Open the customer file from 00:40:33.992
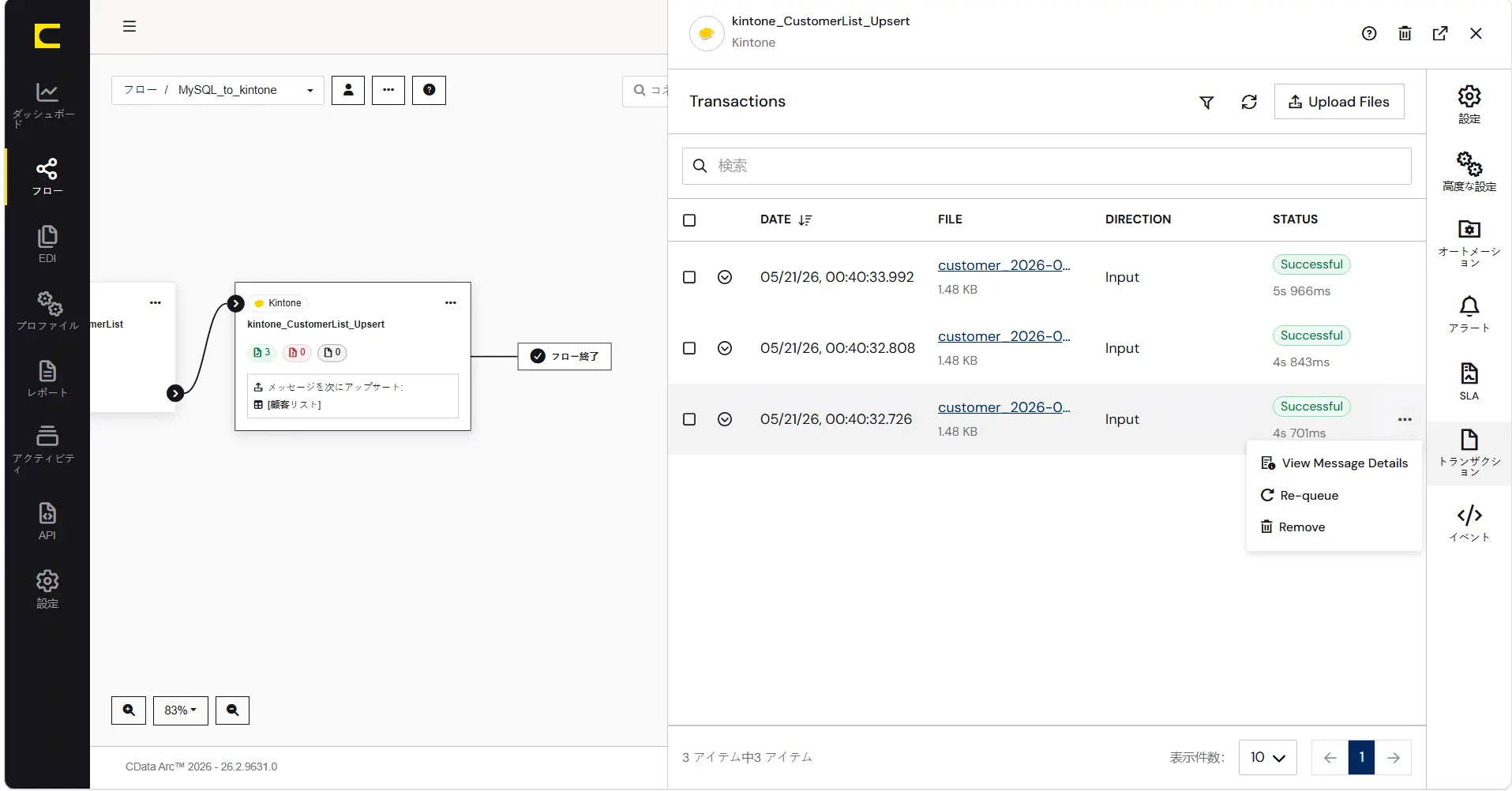 tap(1004, 265)
